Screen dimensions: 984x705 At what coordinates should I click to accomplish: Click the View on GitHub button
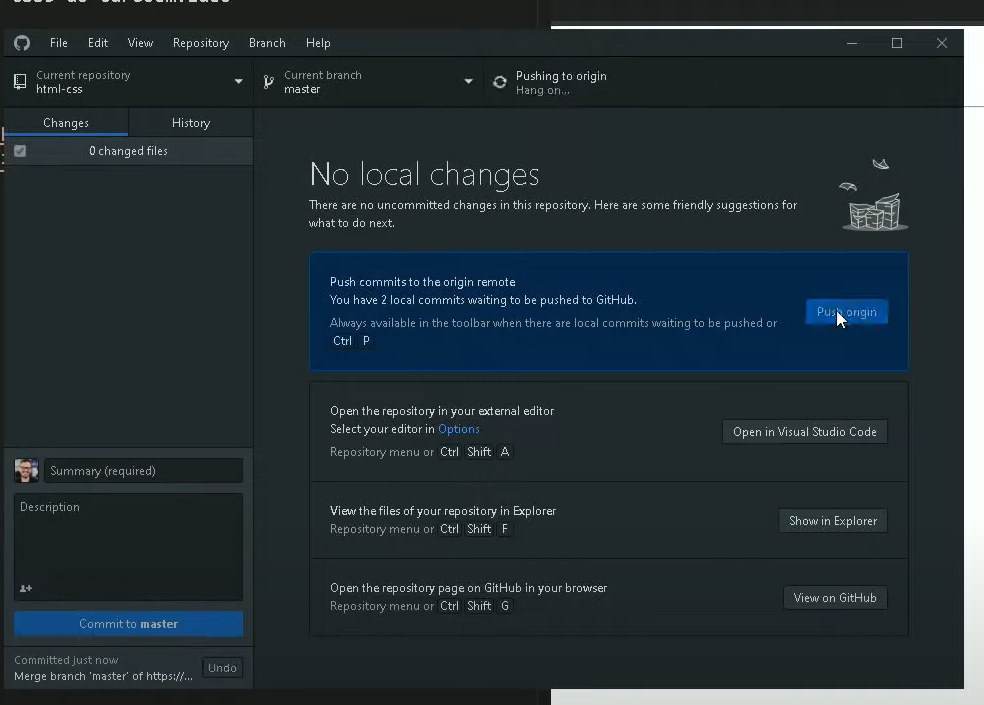(835, 598)
